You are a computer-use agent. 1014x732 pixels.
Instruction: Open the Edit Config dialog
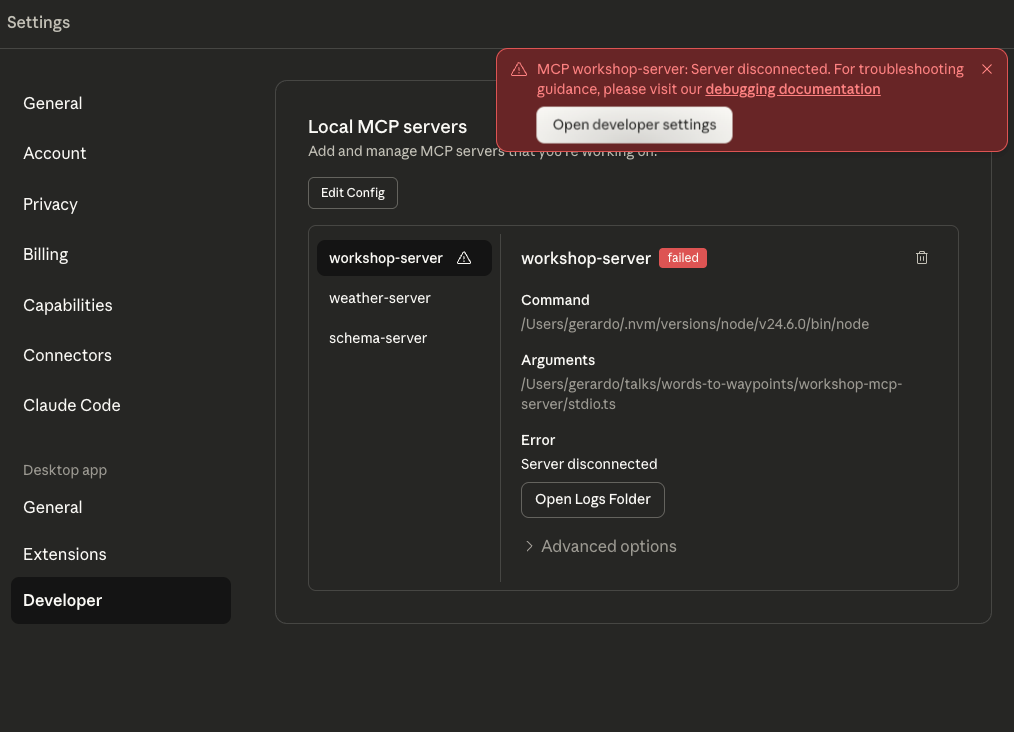(x=352, y=192)
